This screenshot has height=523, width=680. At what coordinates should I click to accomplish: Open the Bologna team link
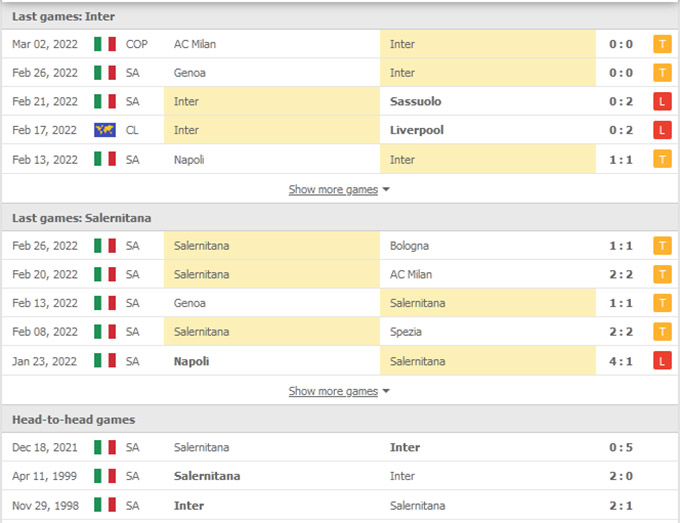(409, 246)
